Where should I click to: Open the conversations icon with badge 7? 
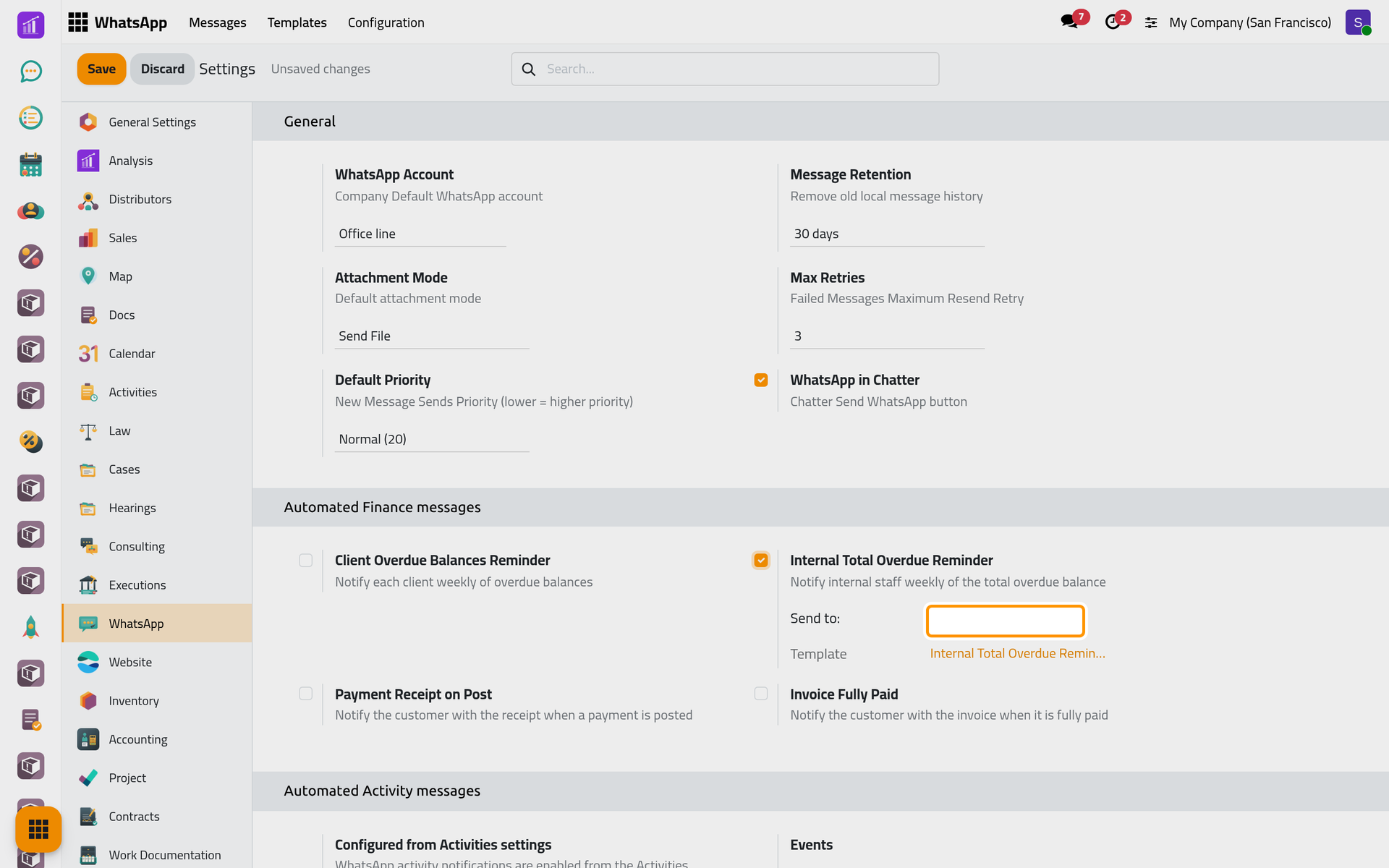[1069, 22]
